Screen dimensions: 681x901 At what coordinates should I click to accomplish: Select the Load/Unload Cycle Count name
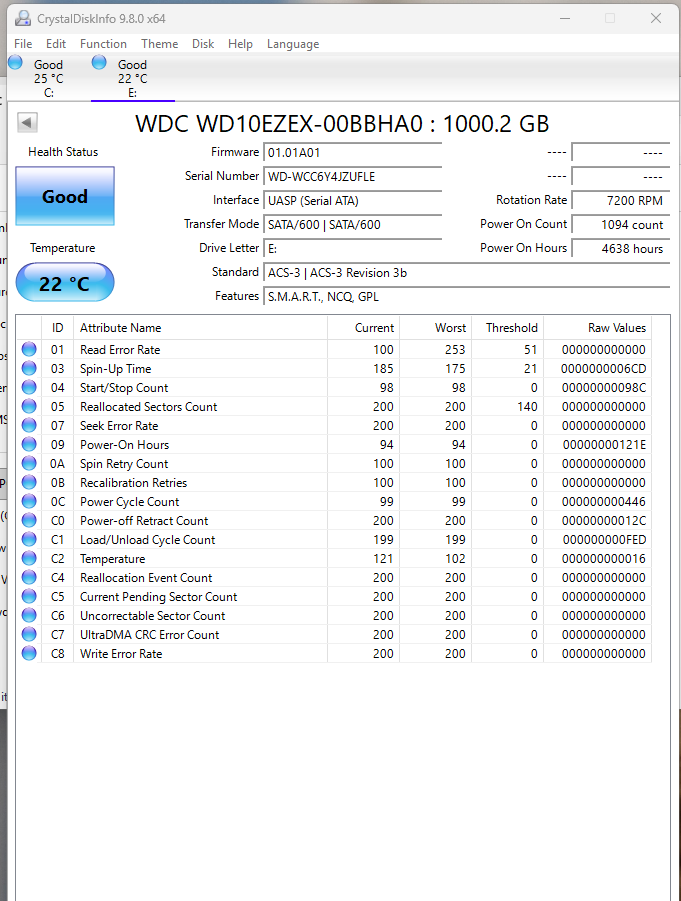click(147, 540)
